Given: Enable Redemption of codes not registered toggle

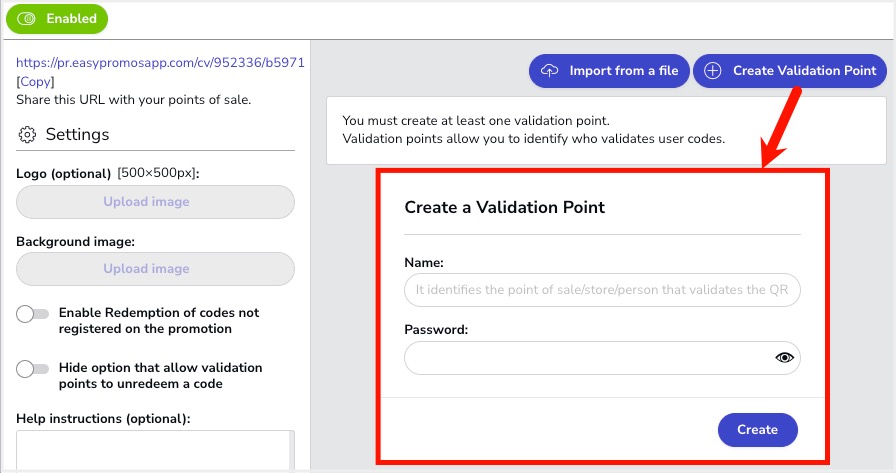Looking at the screenshot, I should coord(33,314).
